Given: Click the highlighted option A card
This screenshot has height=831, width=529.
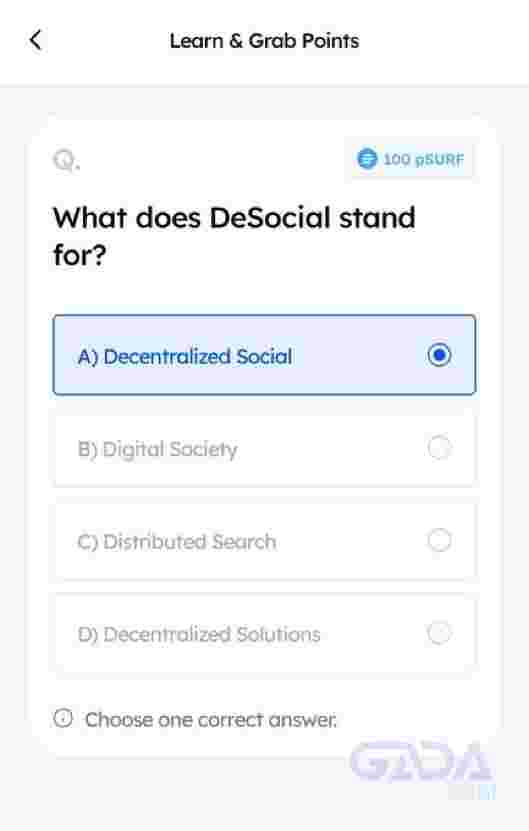Looking at the screenshot, I should point(264,355).
